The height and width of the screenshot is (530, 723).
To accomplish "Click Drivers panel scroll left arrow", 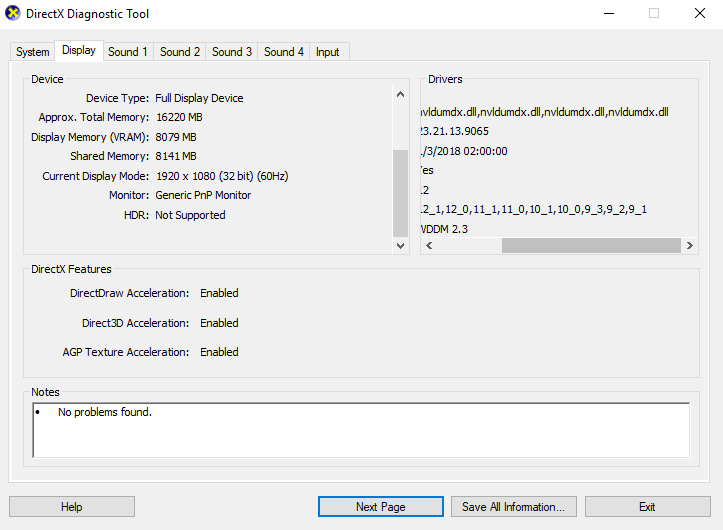I will click(429, 245).
